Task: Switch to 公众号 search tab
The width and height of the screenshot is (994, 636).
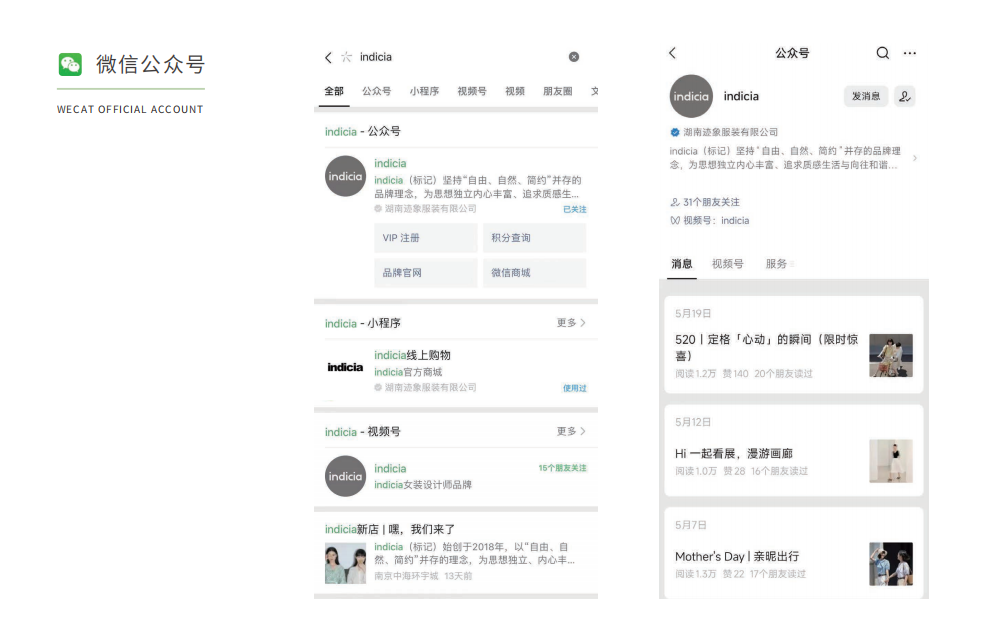Action: coord(377,91)
